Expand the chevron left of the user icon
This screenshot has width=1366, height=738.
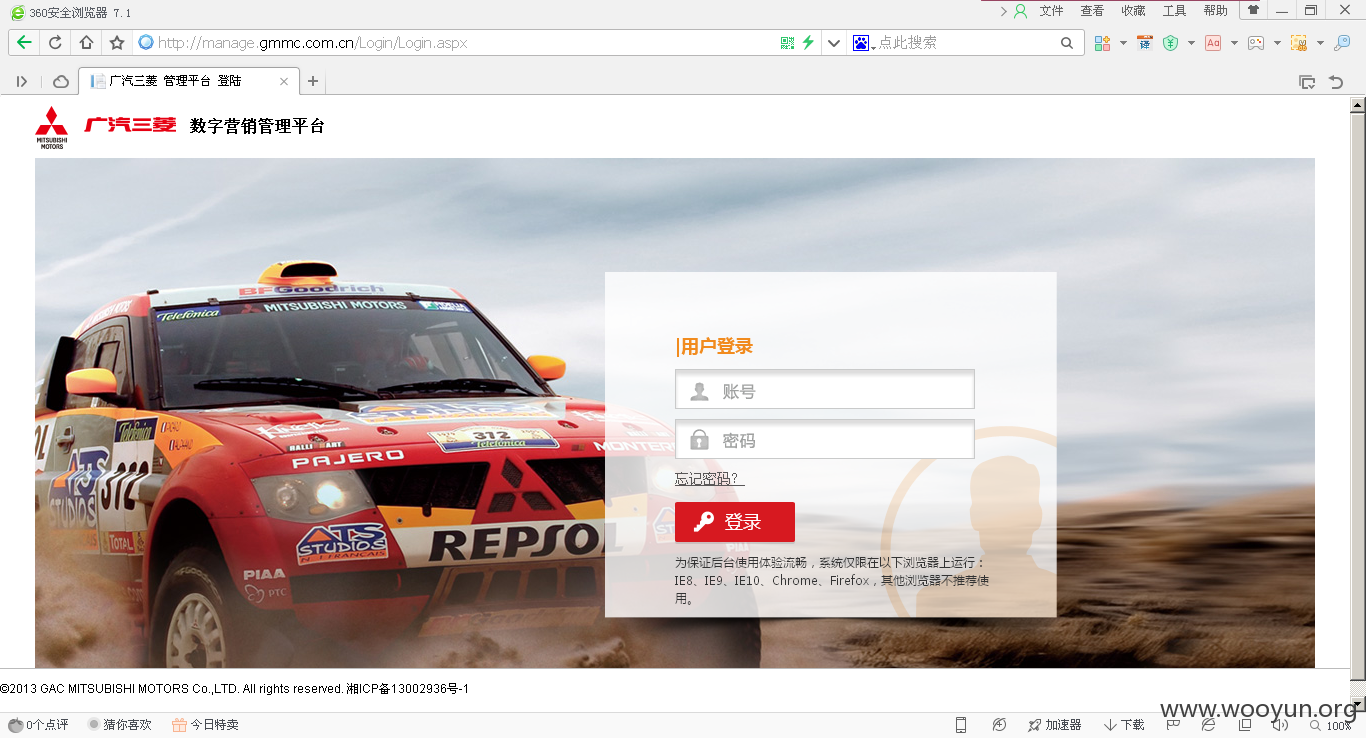pyautogui.click(x=1004, y=11)
